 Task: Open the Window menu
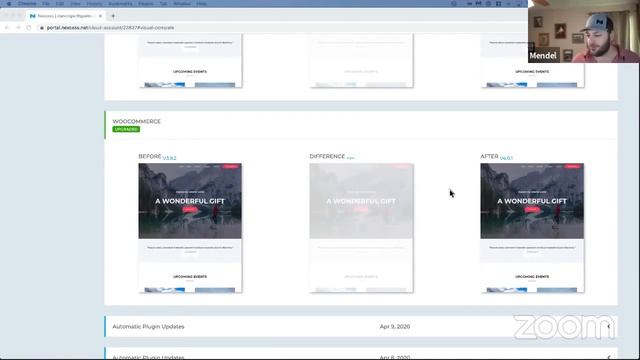point(182,4)
